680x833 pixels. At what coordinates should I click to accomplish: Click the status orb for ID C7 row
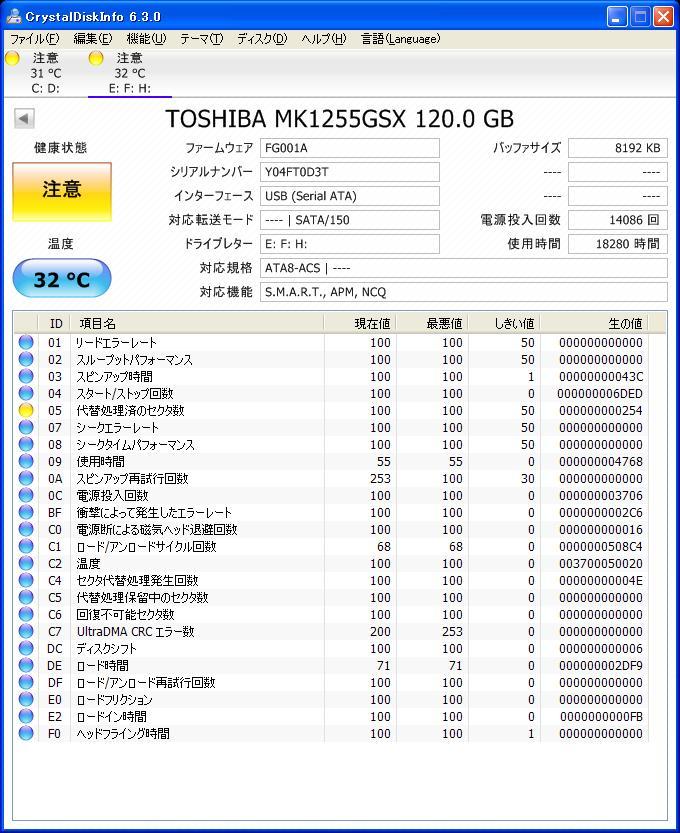pyautogui.click(x=26, y=631)
